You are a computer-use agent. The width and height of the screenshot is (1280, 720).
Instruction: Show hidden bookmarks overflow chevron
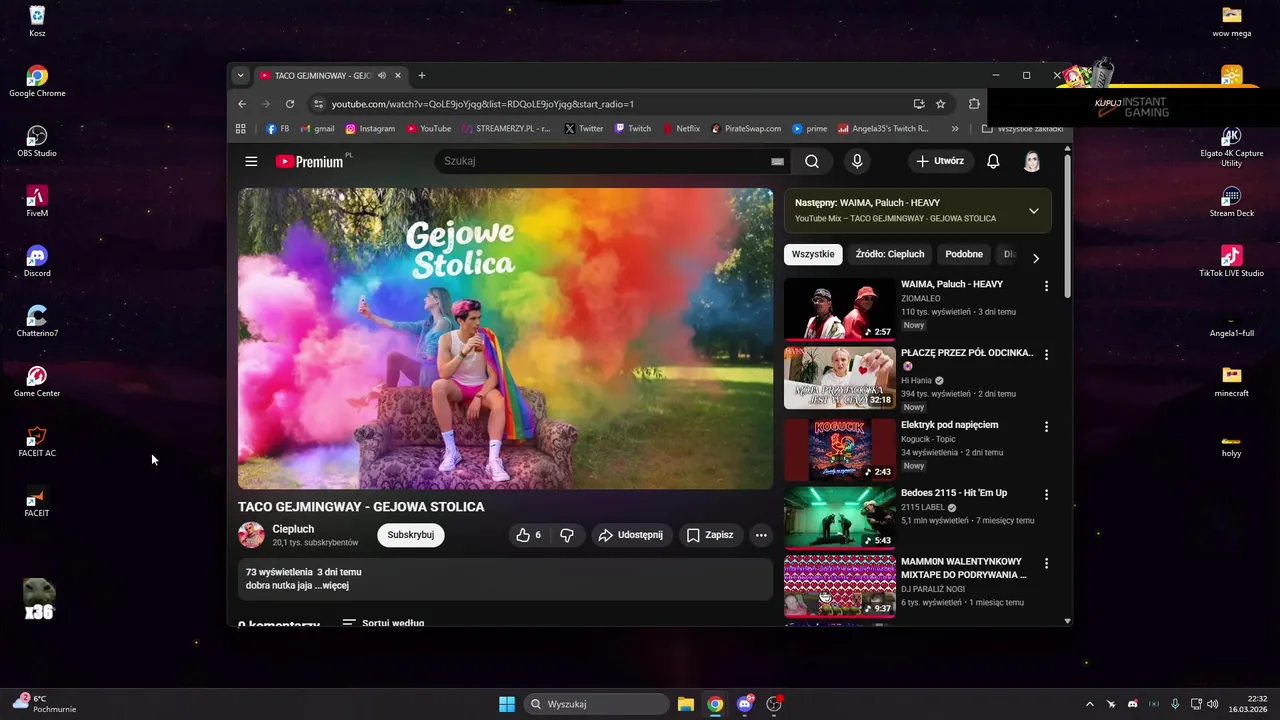click(955, 129)
